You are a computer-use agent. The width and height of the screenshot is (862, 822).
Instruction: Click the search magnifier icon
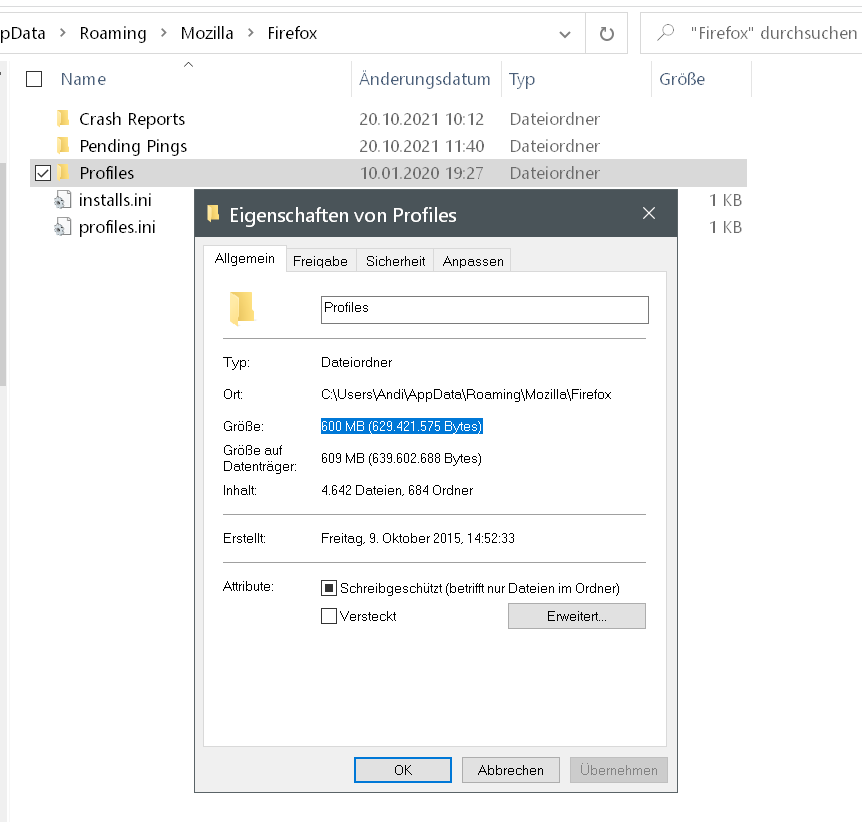[665, 33]
